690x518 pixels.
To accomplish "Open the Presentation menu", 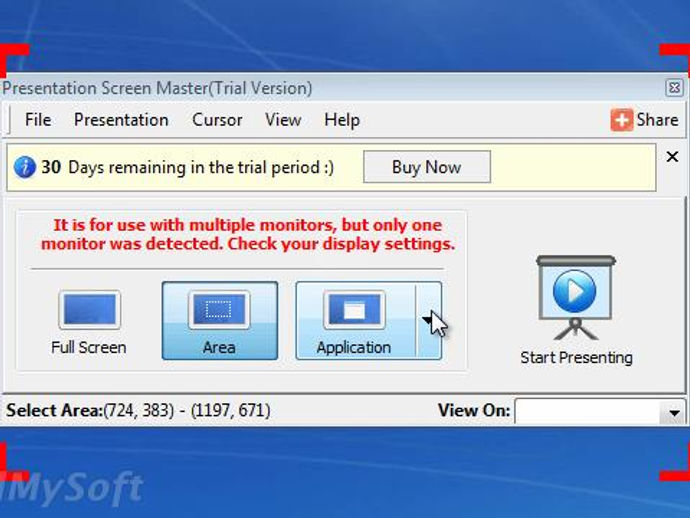I will (121, 120).
